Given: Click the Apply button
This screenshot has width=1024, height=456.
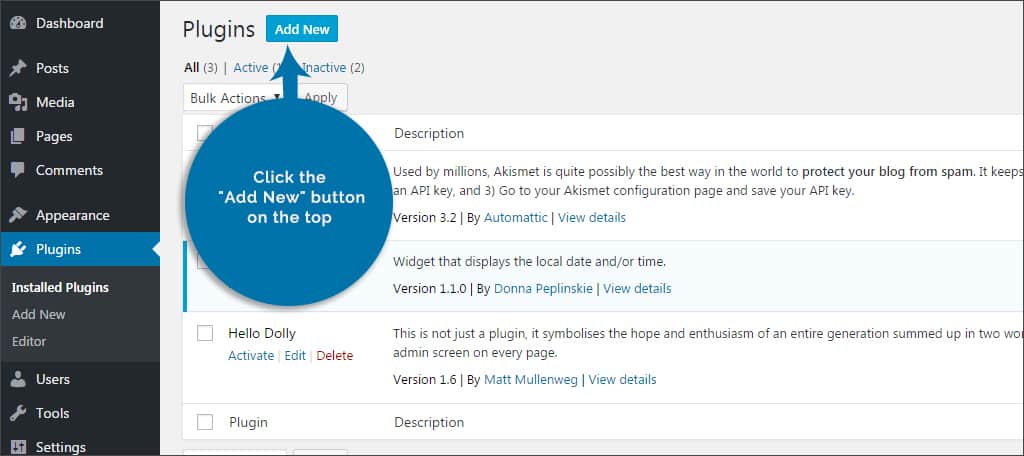Looking at the screenshot, I should [x=321, y=98].
